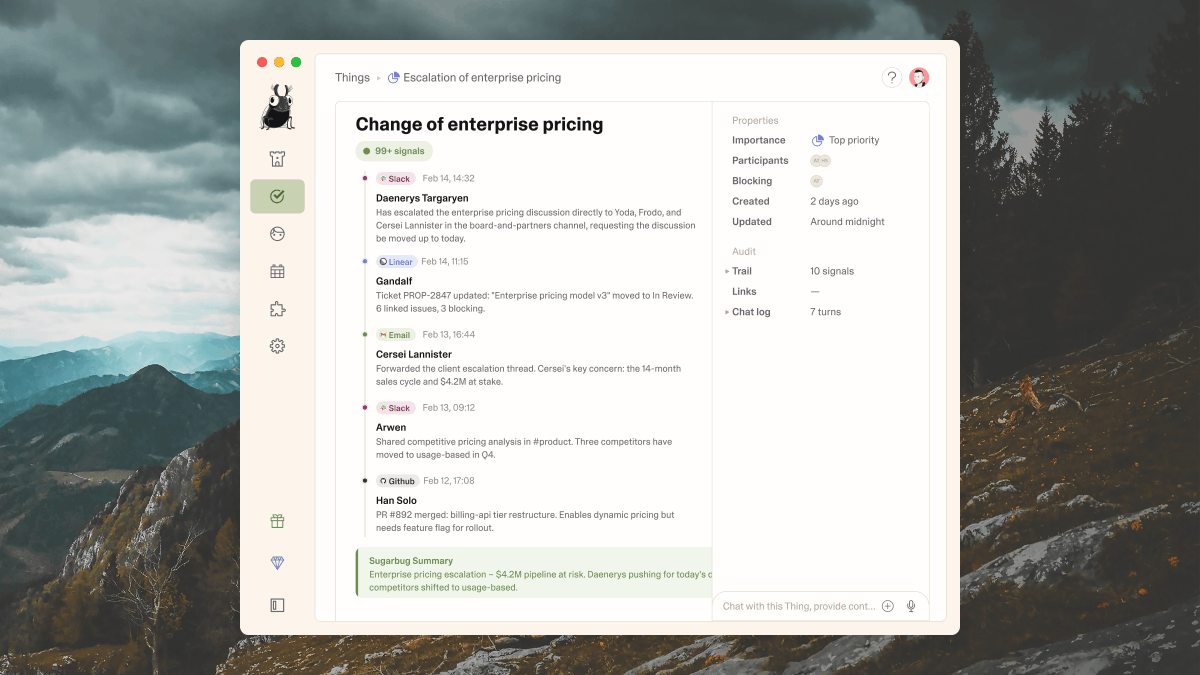Viewport: 1200px width, 675px height.
Task: Open the face People sidebar icon
Action: point(277,234)
